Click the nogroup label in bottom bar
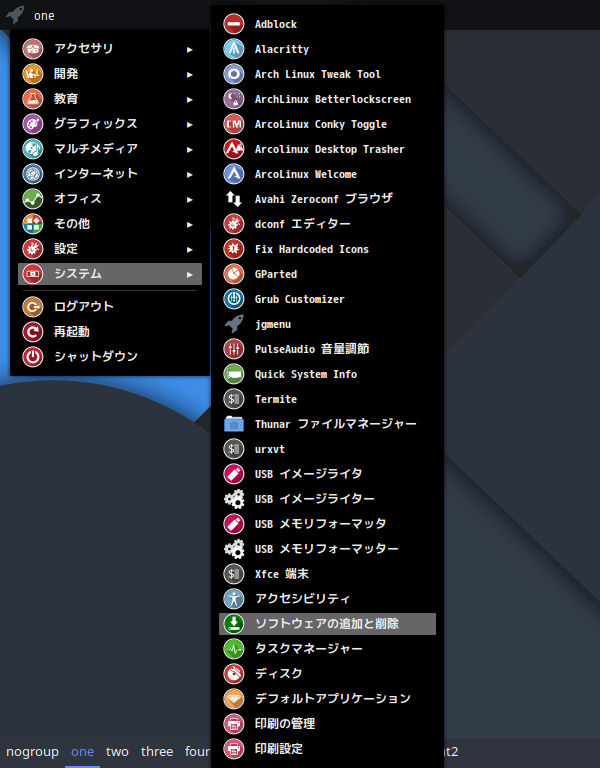This screenshot has width=600, height=768. pyautogui.click(x=32, y=752)
